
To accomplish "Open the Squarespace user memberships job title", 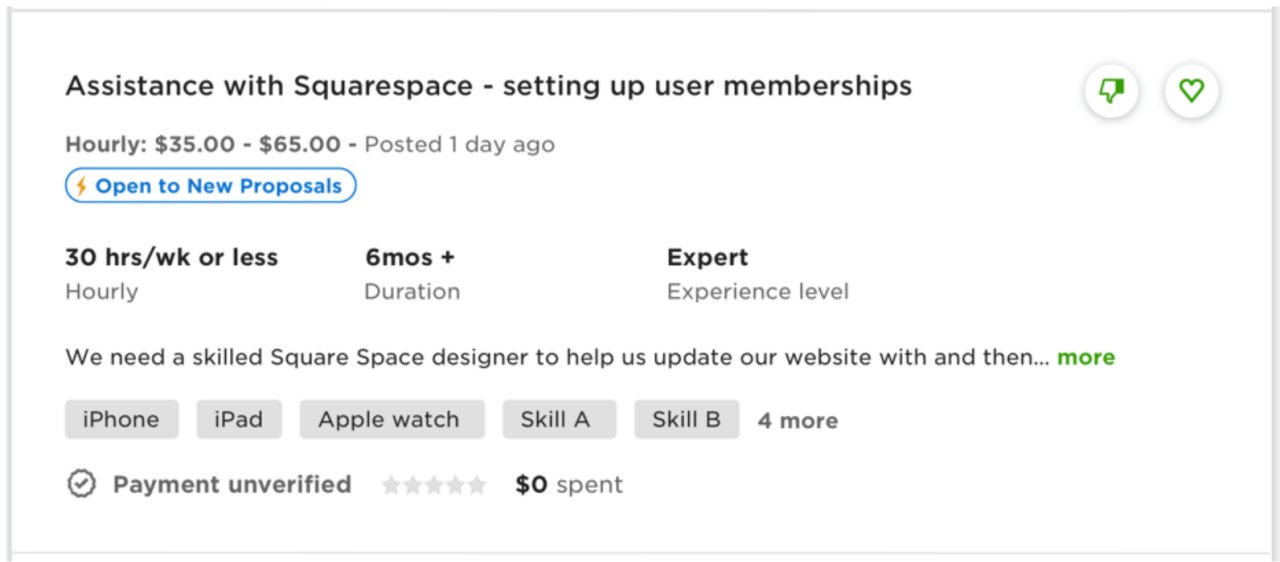I will point(489,86).
